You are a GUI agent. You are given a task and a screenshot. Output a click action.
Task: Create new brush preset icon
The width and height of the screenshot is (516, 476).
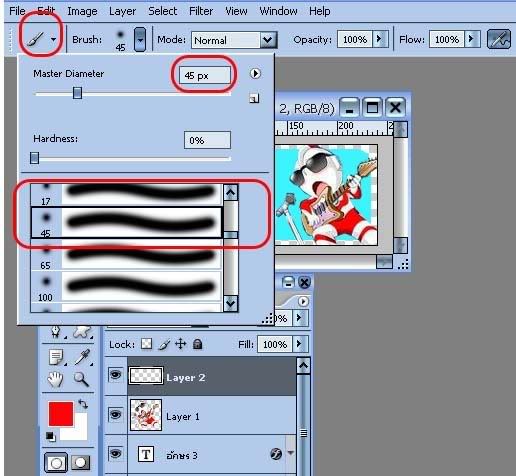[254, 98]
